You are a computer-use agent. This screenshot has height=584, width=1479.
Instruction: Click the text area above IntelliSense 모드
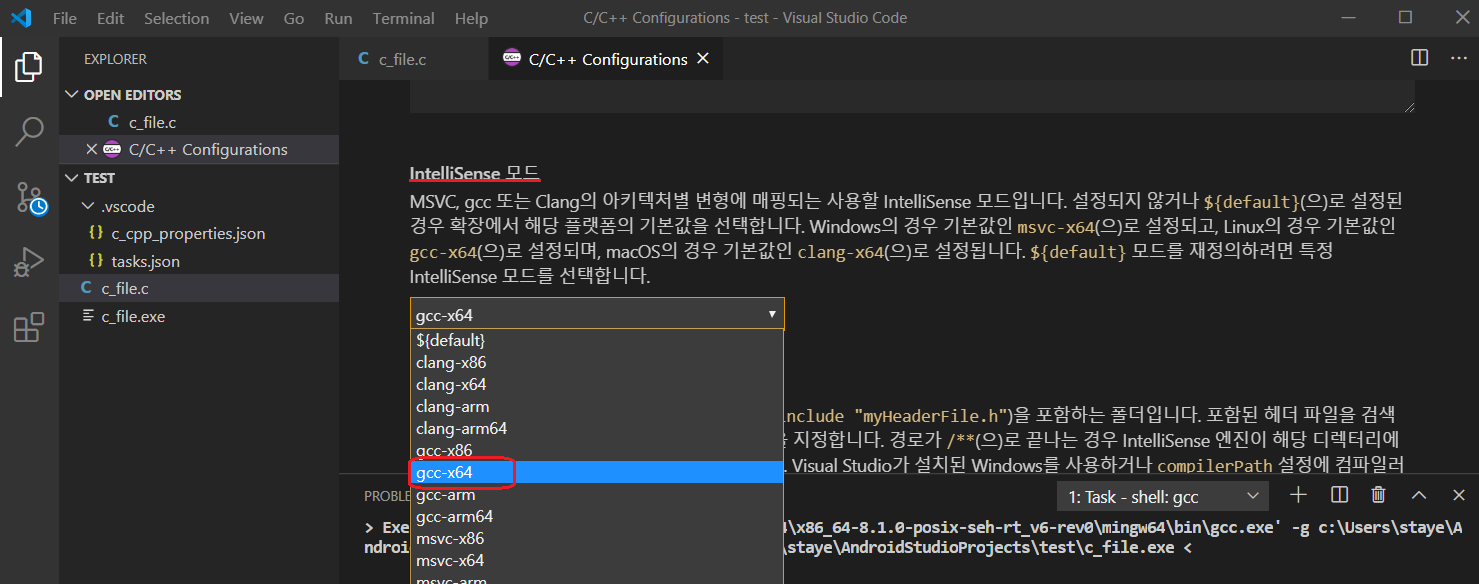pos(912,97)
